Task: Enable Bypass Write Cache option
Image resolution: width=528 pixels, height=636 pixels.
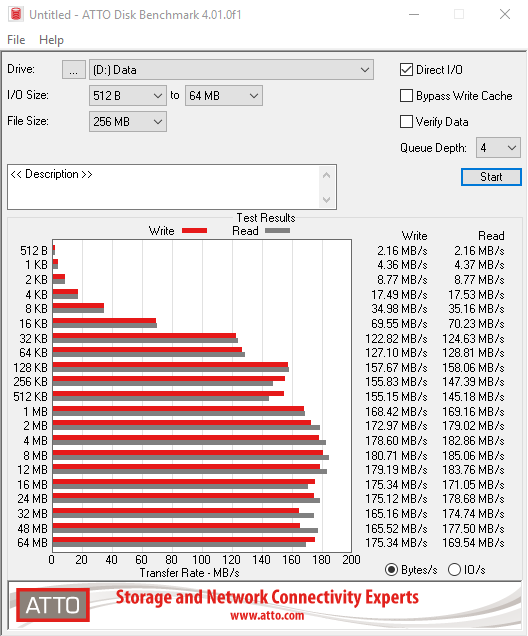Action: [406, 96]
